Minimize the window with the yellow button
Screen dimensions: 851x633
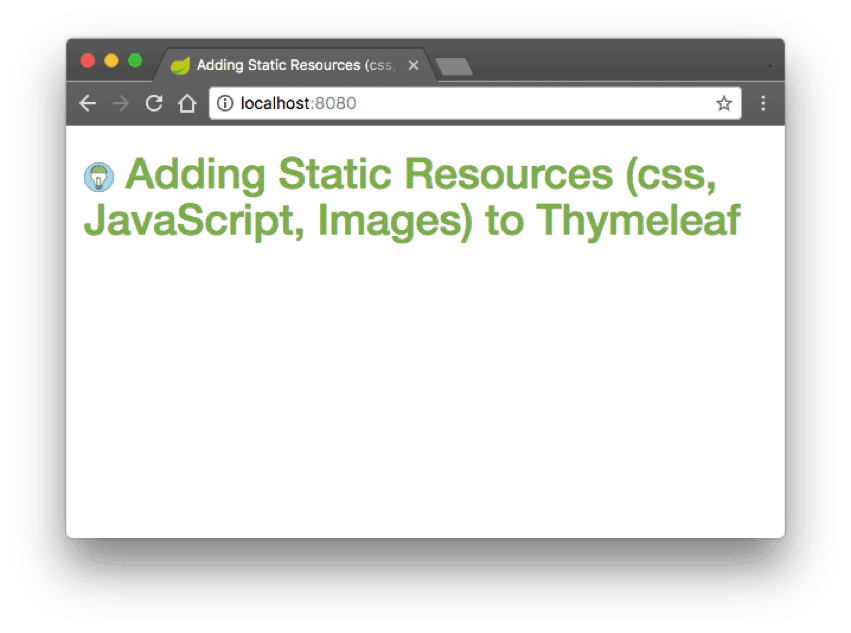tap(112, 60)
